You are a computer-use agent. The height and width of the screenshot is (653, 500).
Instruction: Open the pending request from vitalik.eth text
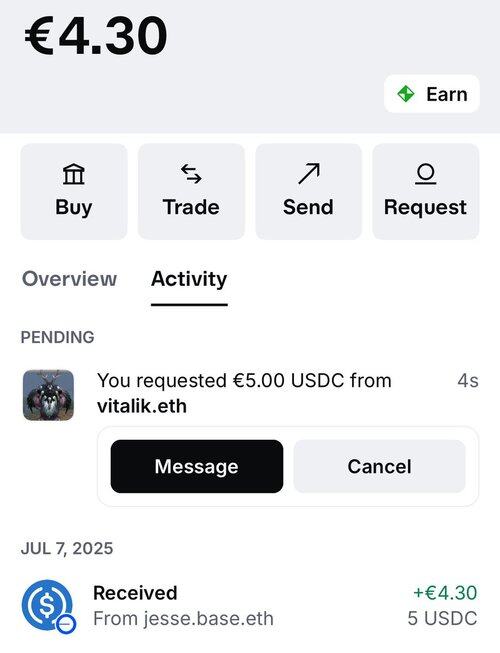click(x=244, y=393)
